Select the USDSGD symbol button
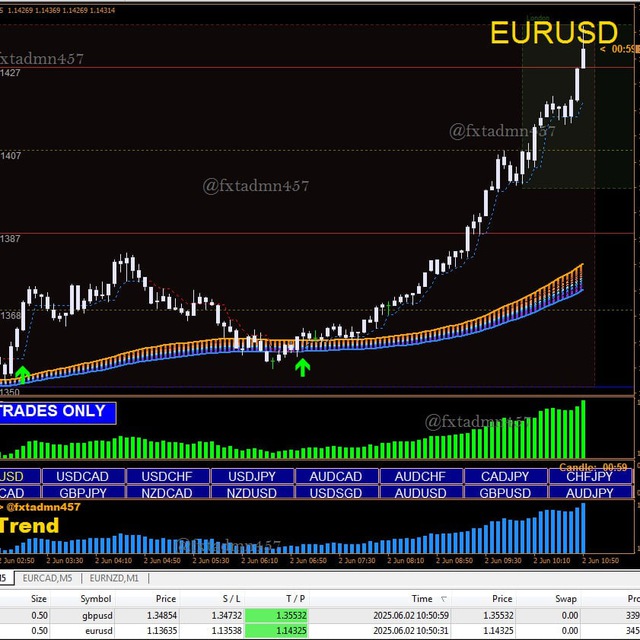The width and height of the screenshot is (640, 640). tap(336, 493)
